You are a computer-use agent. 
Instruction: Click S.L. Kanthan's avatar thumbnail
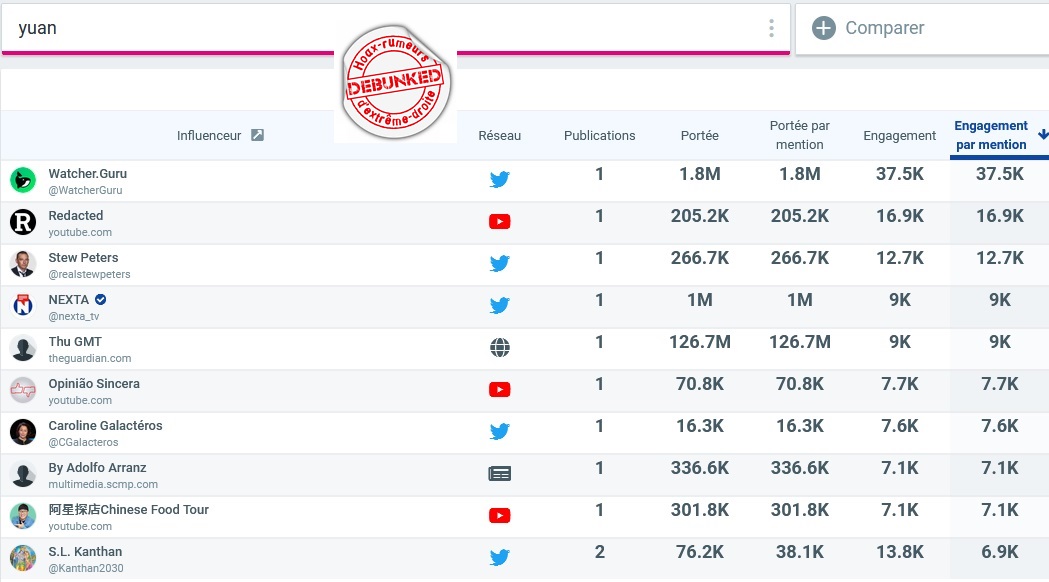(x=23, y=558)
